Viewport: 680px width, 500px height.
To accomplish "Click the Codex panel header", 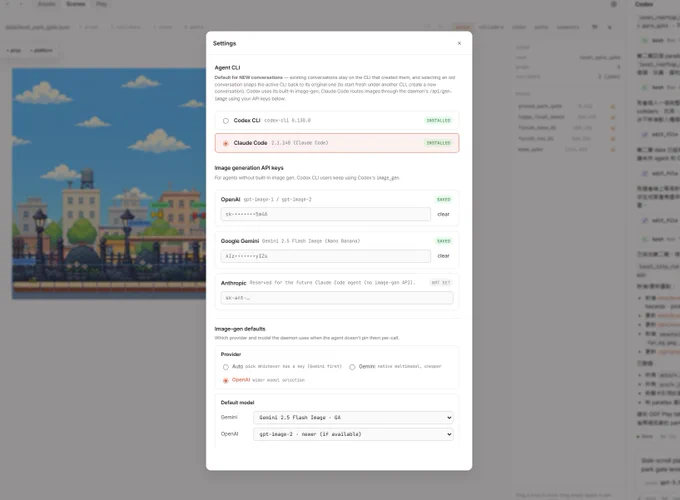I will click(x=644, y=4).
